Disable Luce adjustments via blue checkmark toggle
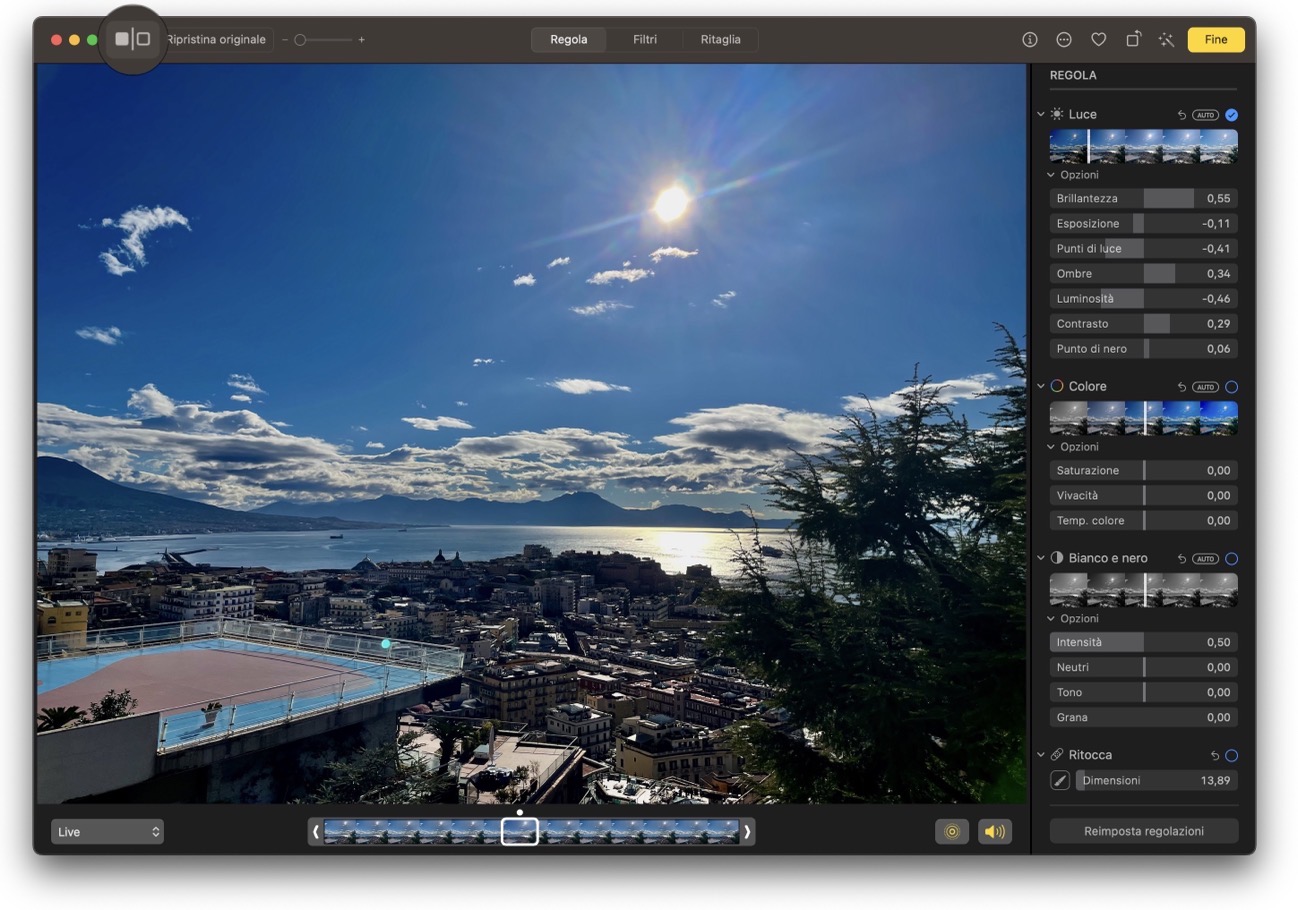Image resolution: width=1298 pixels, height=910 pixels. tap(1231, 114)
